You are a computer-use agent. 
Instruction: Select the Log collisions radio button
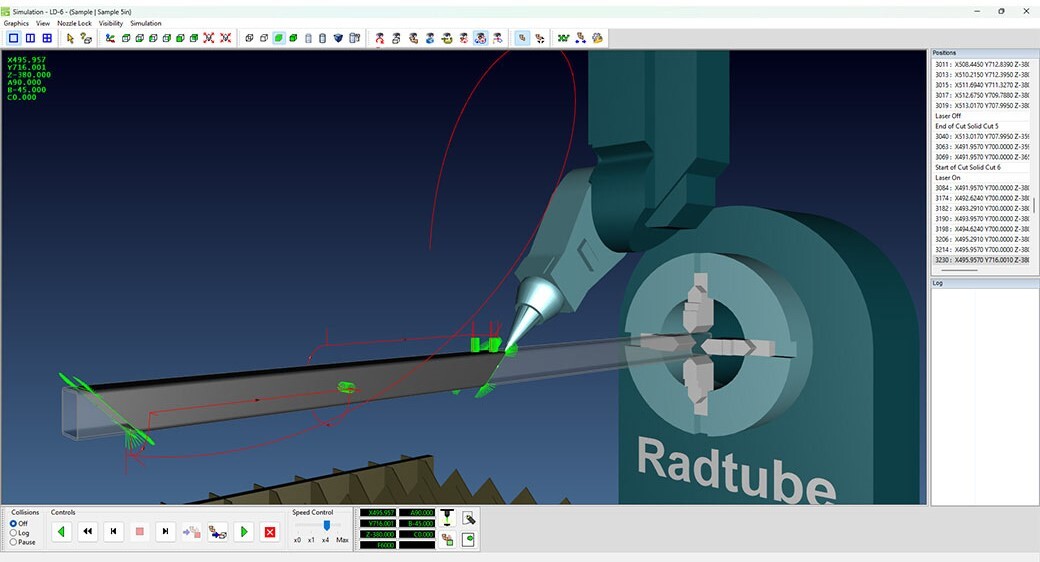coord(13,533)
